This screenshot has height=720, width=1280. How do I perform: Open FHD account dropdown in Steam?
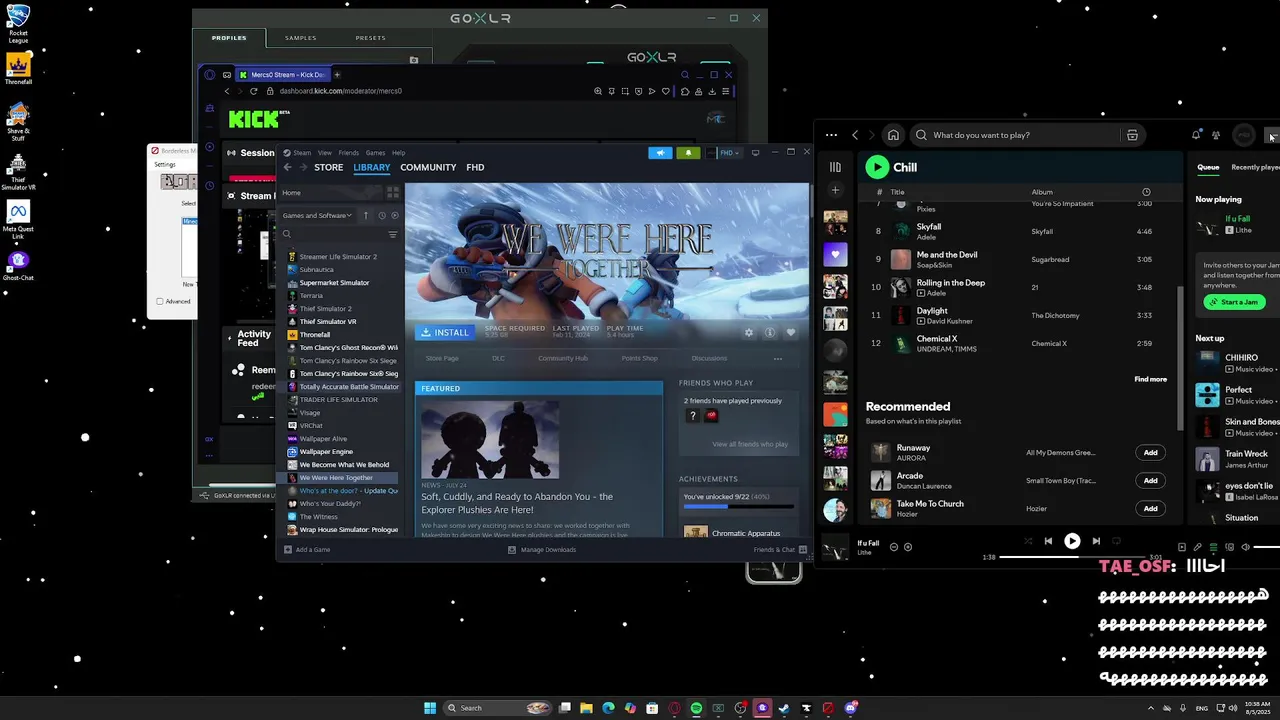point(730,153)
